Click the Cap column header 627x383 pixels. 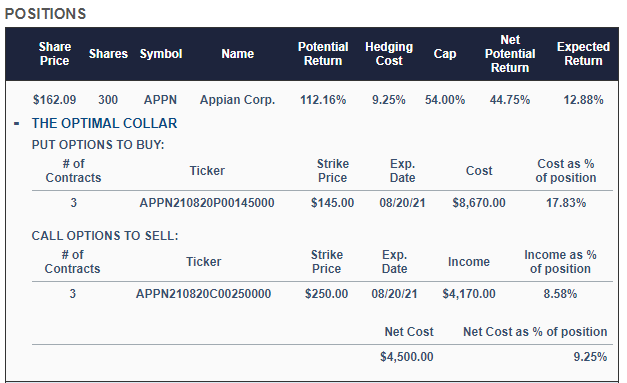click(x=445, y=54)
